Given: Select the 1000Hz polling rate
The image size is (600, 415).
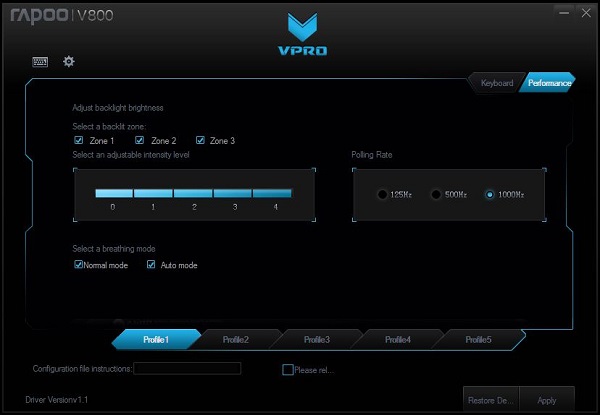Looking at the screenshot, I should point(489,194).
